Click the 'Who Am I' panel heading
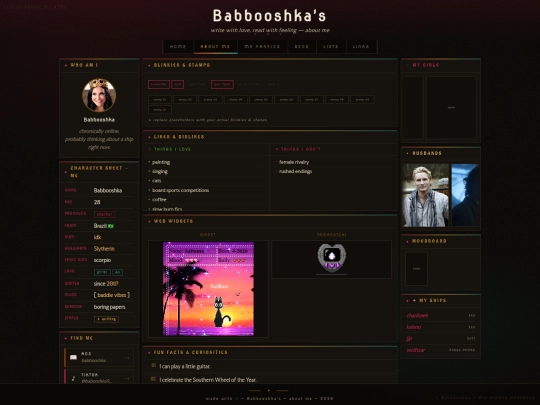Image resolution: width=540 pixels, height=405 pixels. (84, 65)
